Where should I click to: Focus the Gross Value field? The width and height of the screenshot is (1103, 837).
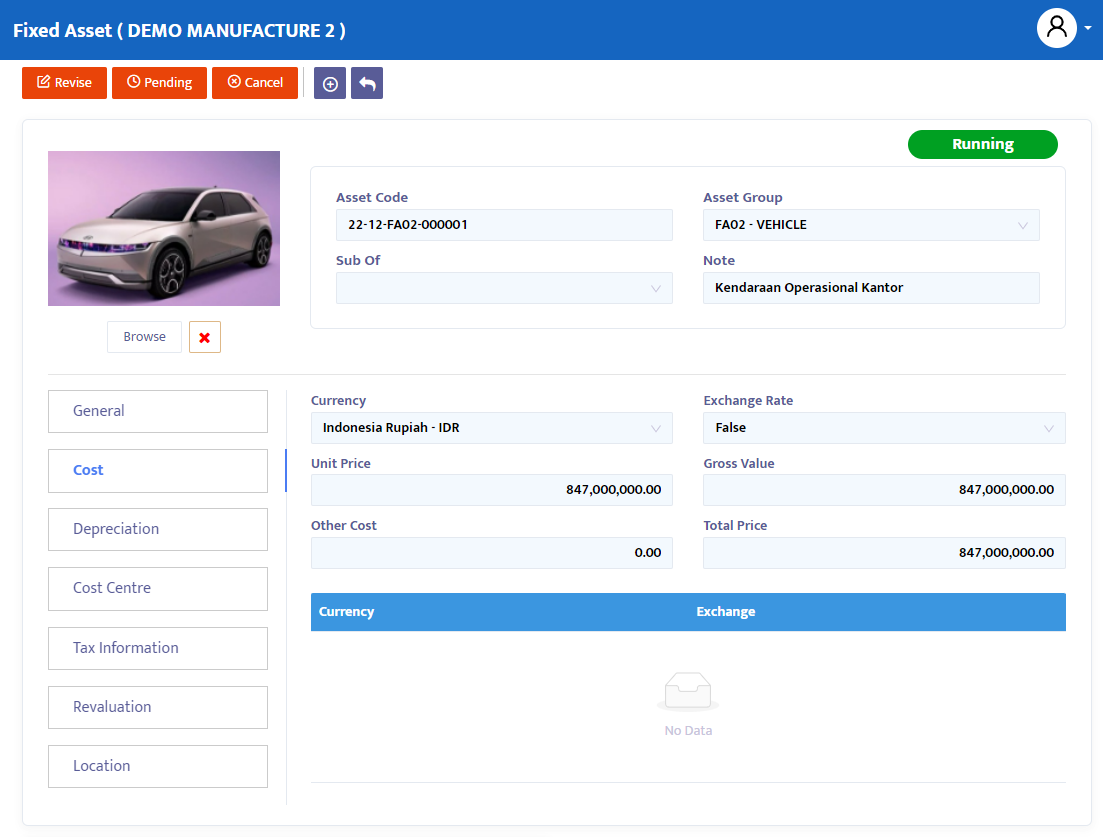click(x=884, y=490)
